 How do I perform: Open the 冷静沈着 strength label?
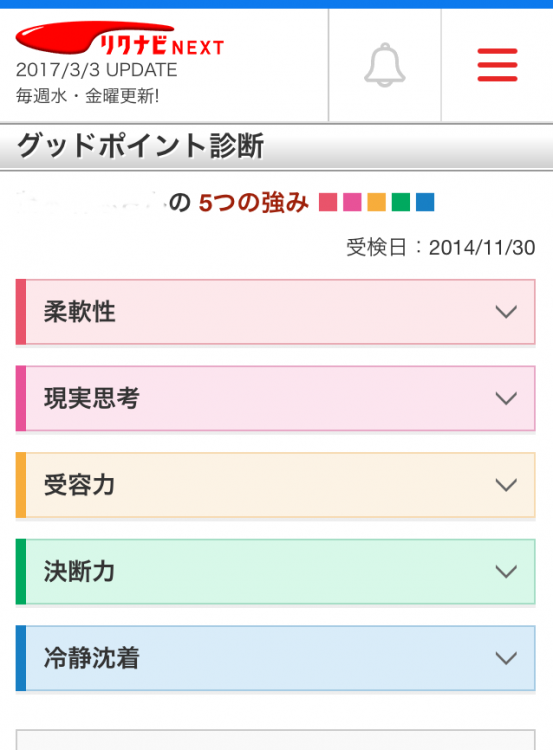tap(91, 658)
